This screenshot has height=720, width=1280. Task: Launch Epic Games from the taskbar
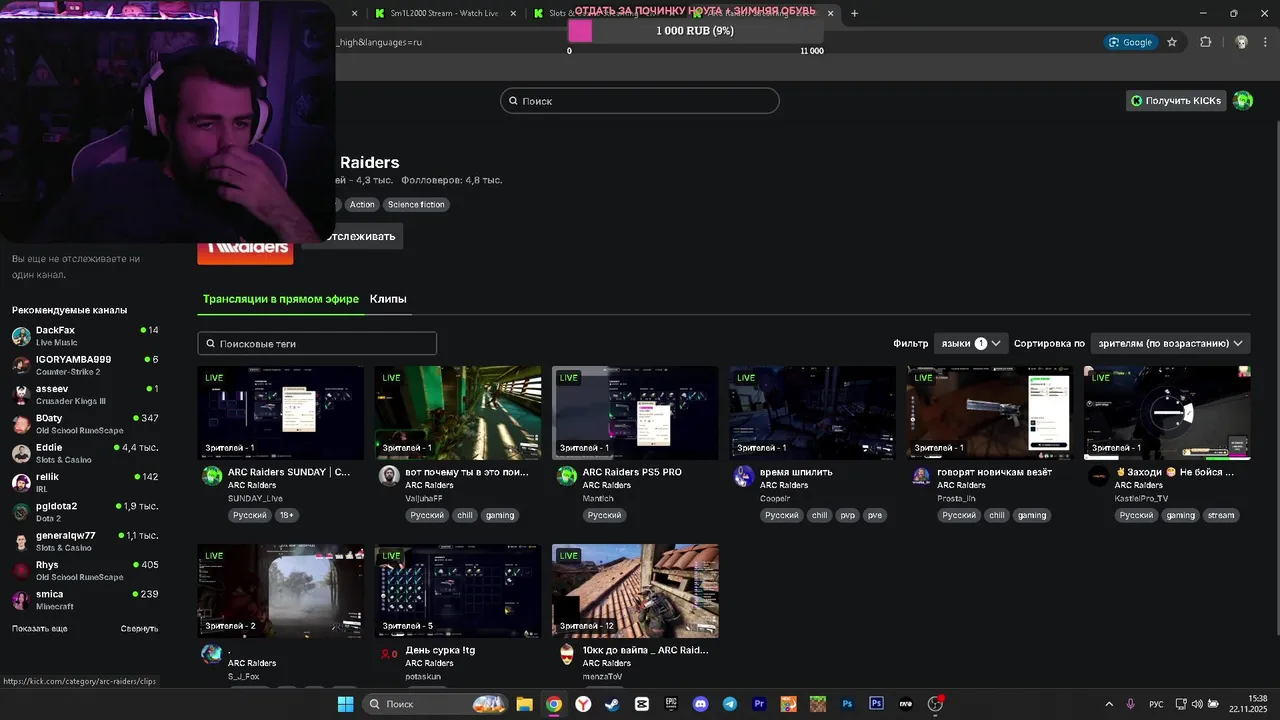671,704
